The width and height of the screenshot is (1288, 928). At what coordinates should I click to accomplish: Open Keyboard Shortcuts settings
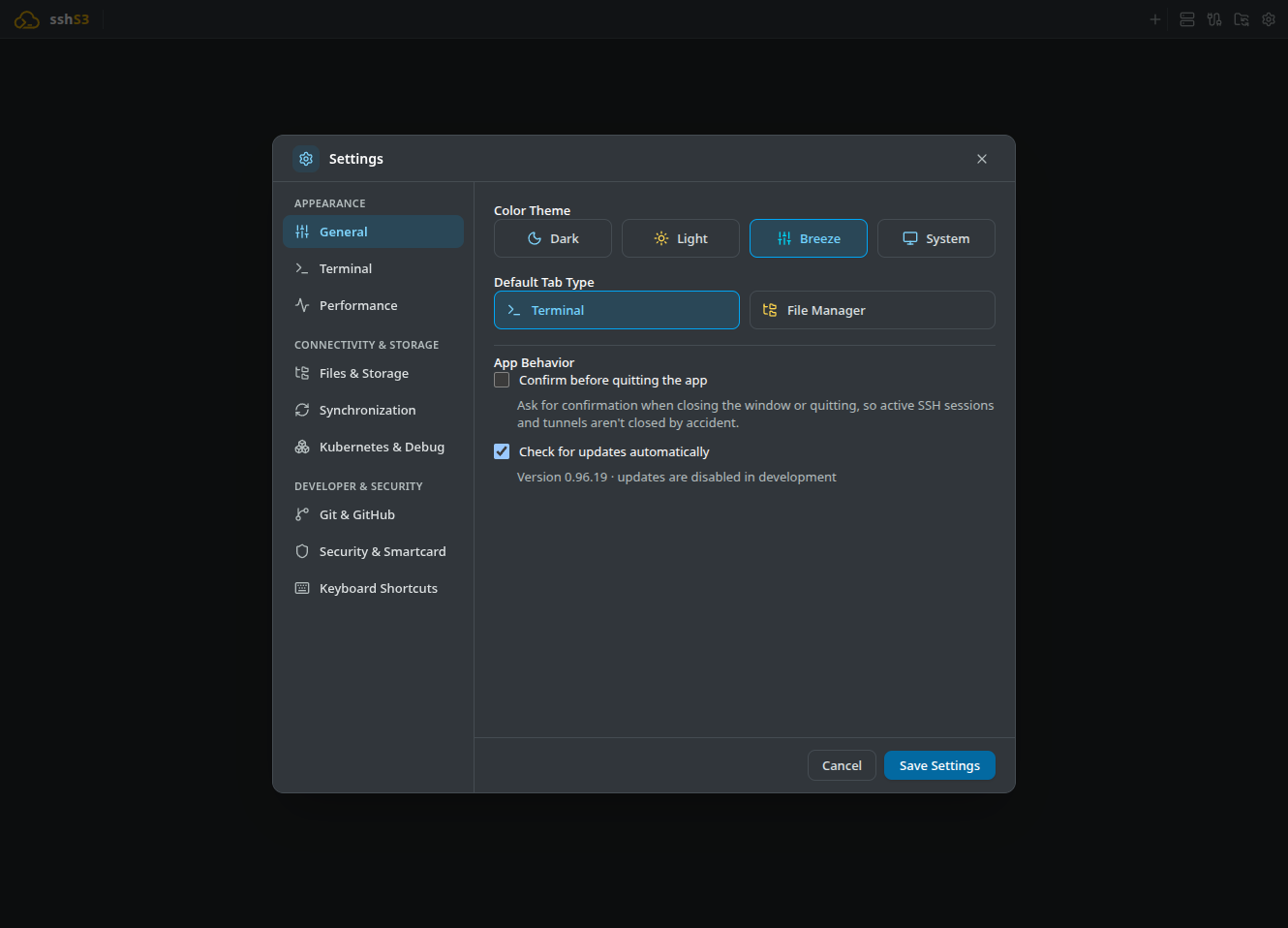click(373, 588)
